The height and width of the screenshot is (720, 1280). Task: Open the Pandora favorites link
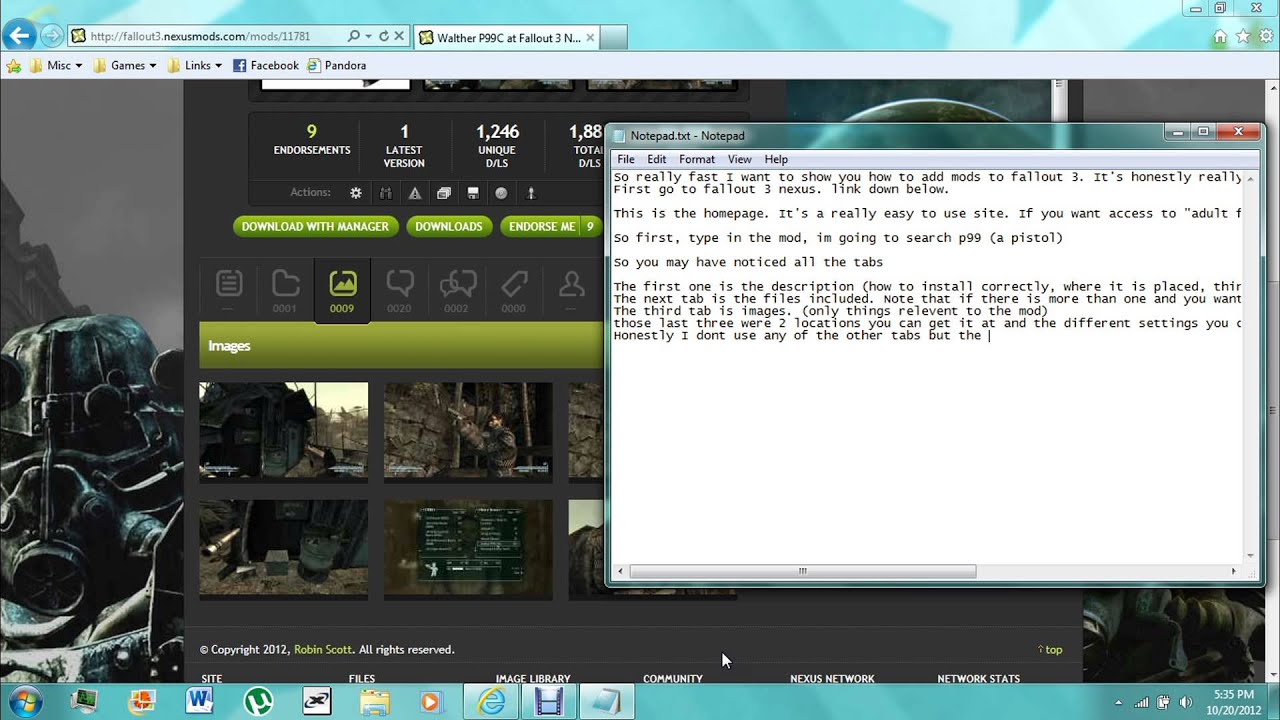click(x=337, y=65)
